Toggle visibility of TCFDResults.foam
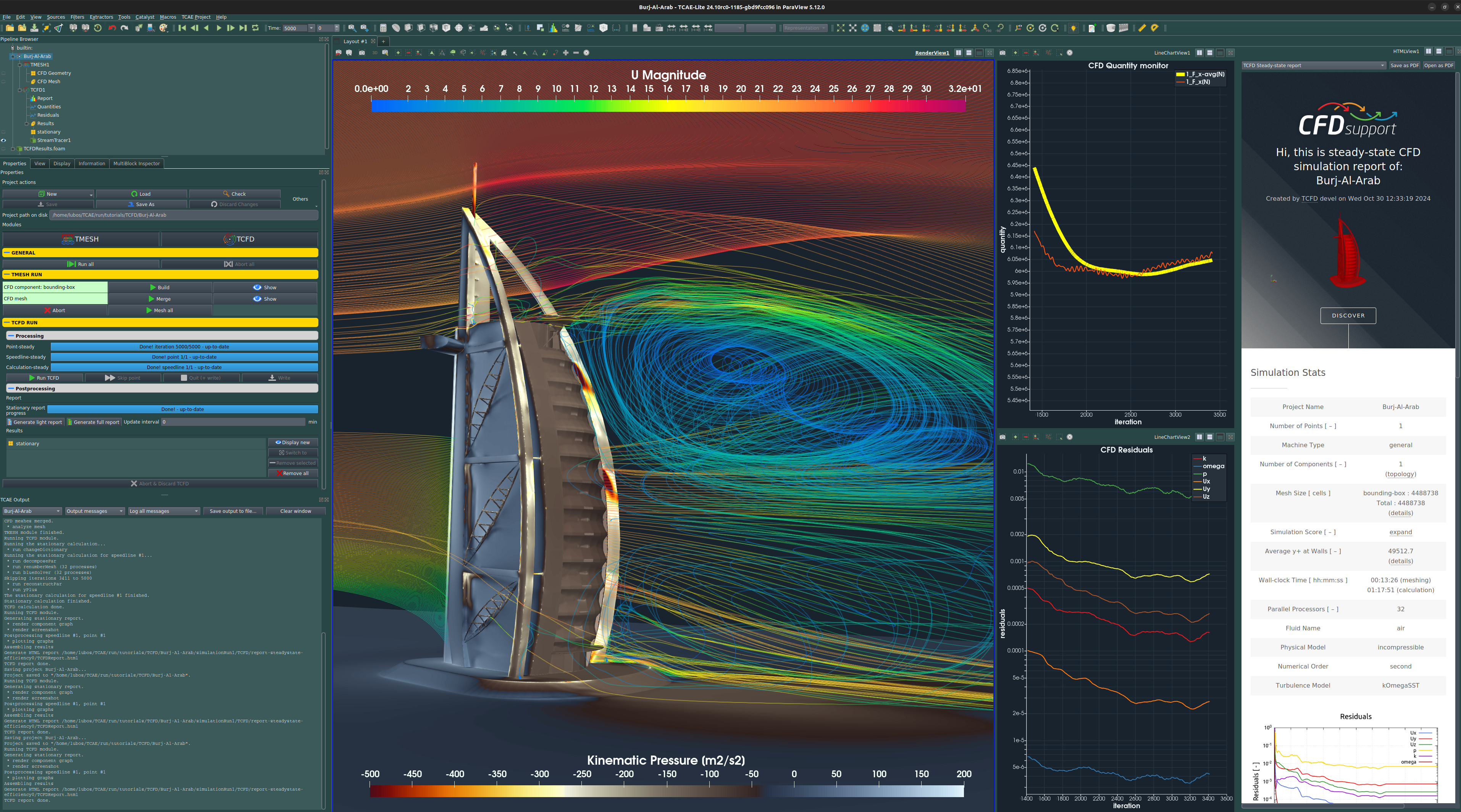The height and width of the screenshot is (812, 1461). [x=4, y=149]
